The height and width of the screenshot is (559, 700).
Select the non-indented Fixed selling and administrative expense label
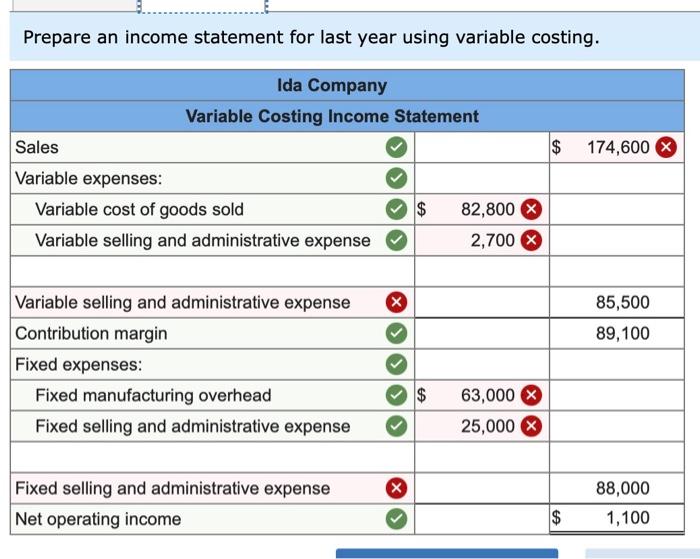tap(172, 488)
